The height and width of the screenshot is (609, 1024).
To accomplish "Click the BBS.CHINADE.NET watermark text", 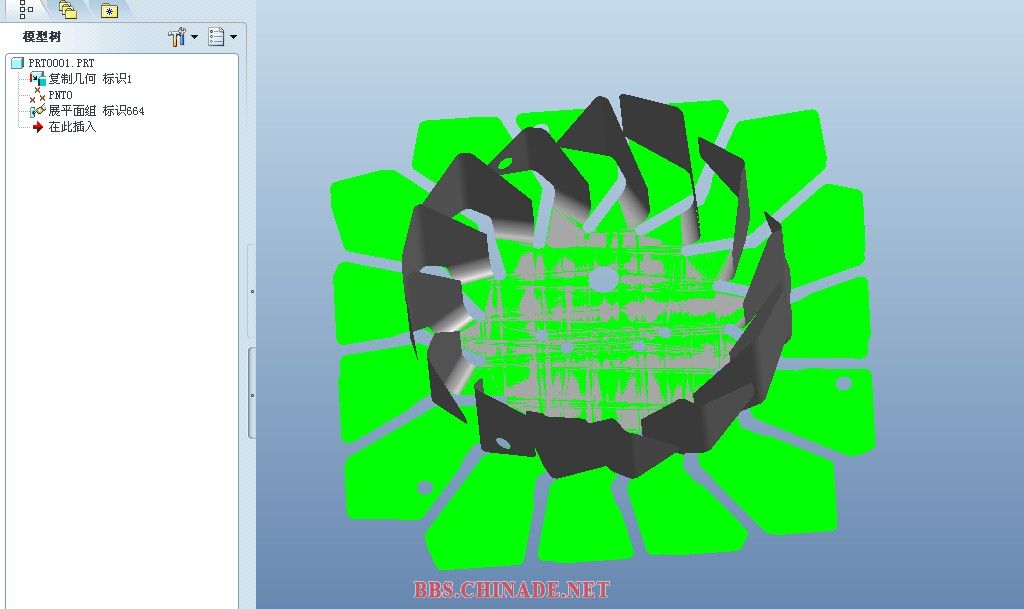I will (x=511, y=590).
